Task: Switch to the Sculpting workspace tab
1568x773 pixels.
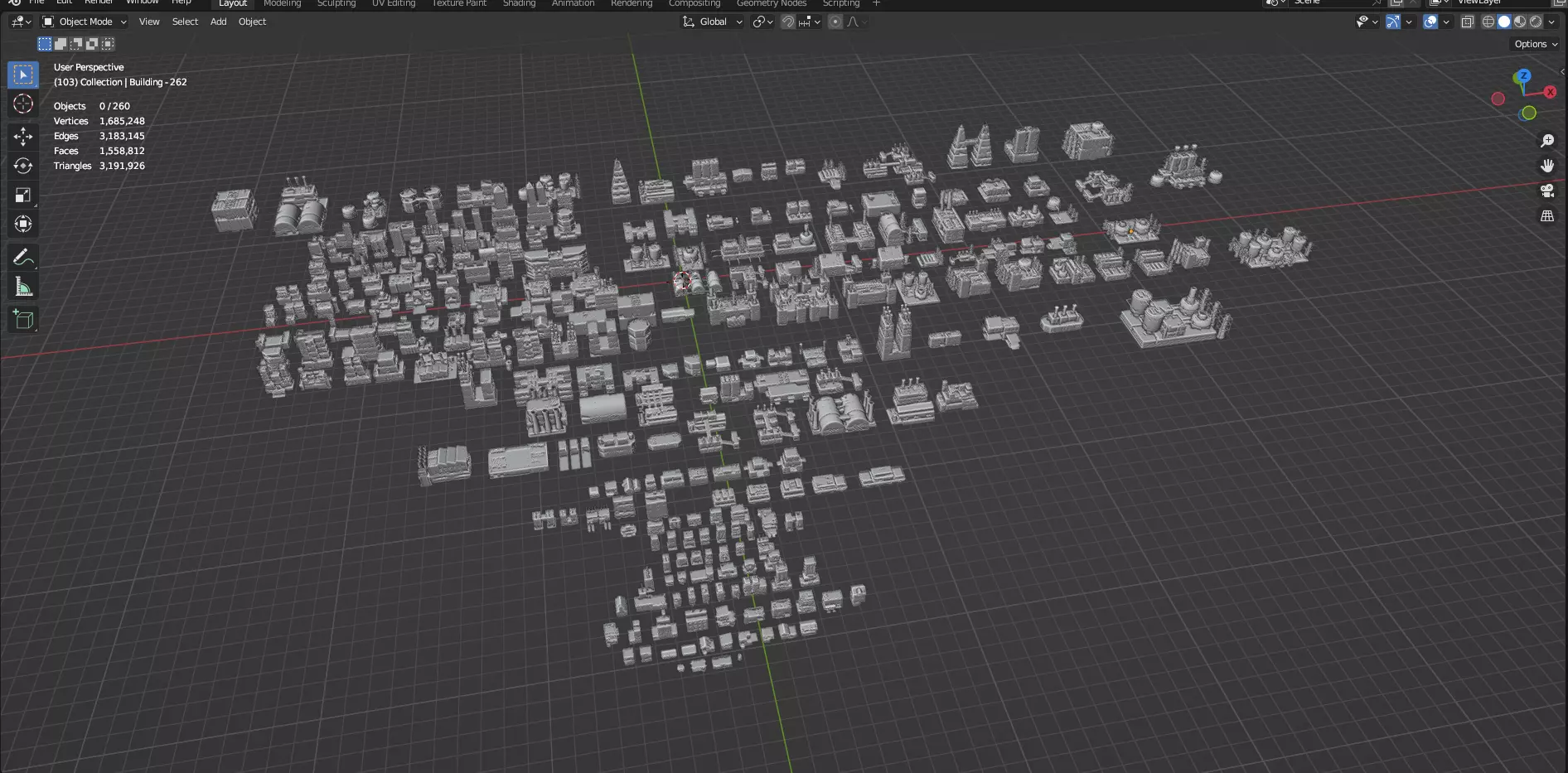Action: click(336, 3)
